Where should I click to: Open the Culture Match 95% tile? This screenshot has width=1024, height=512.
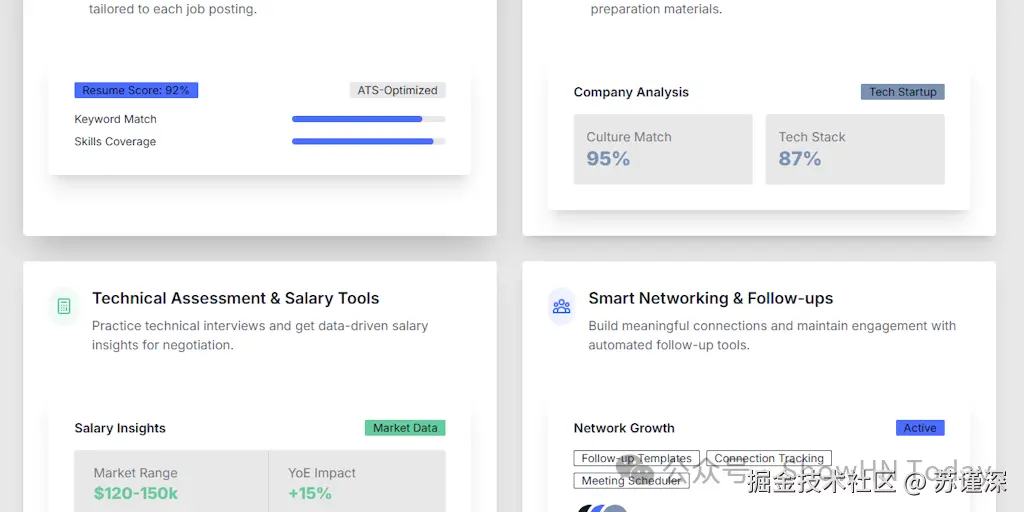point(662,149)
